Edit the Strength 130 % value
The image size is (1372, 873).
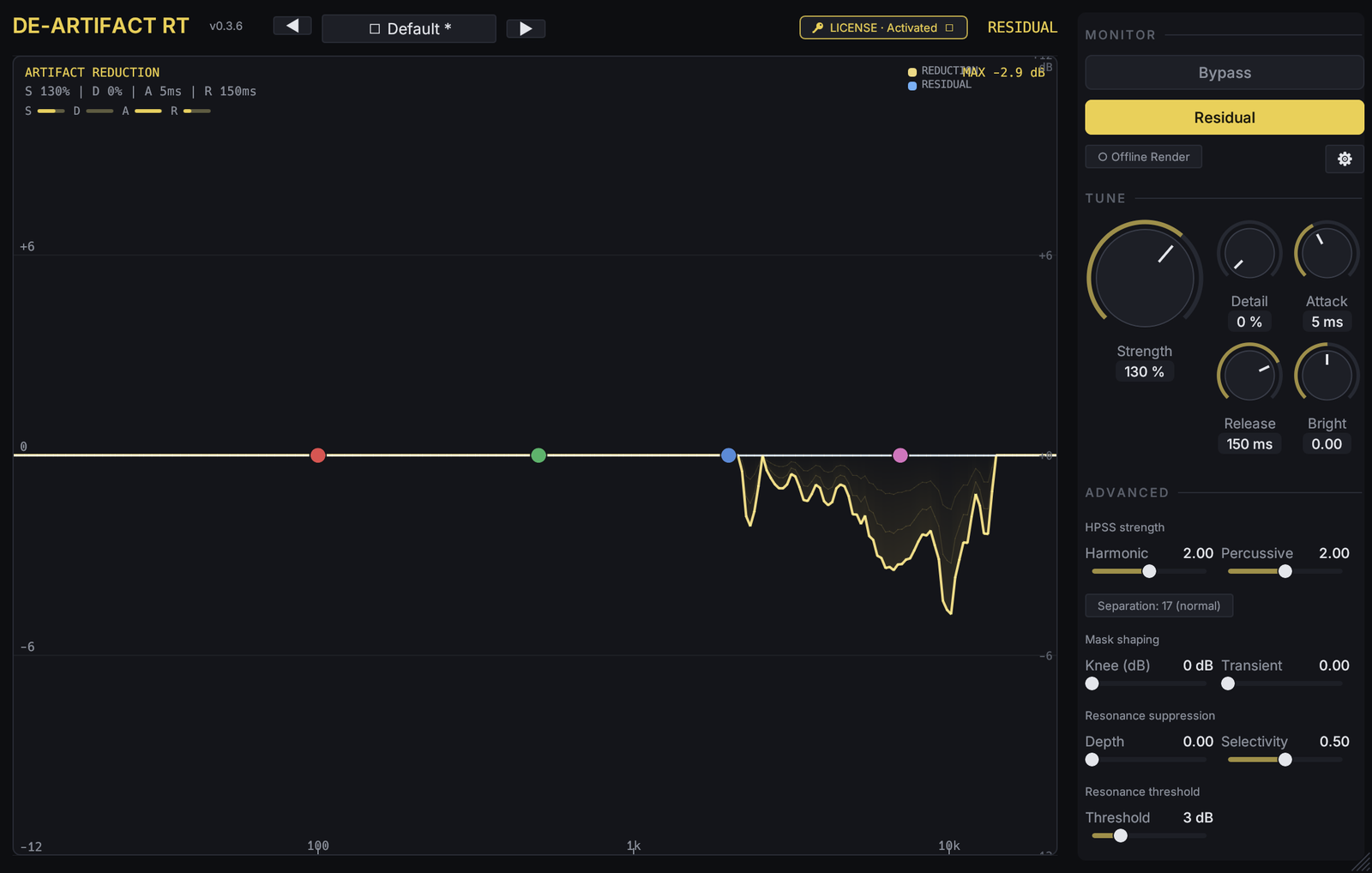1144,371
